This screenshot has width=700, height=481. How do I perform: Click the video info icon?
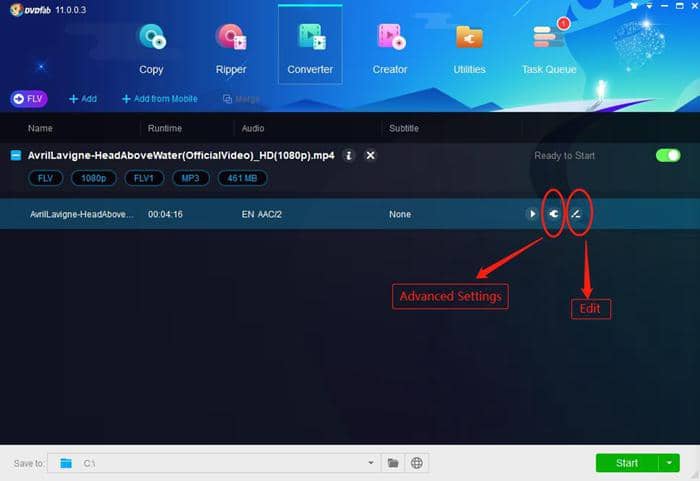click(x=348, y=156)
